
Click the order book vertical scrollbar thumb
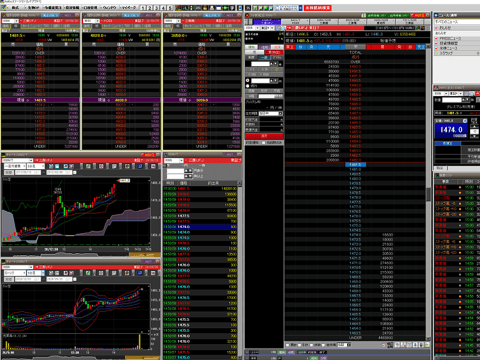point(428,194)
